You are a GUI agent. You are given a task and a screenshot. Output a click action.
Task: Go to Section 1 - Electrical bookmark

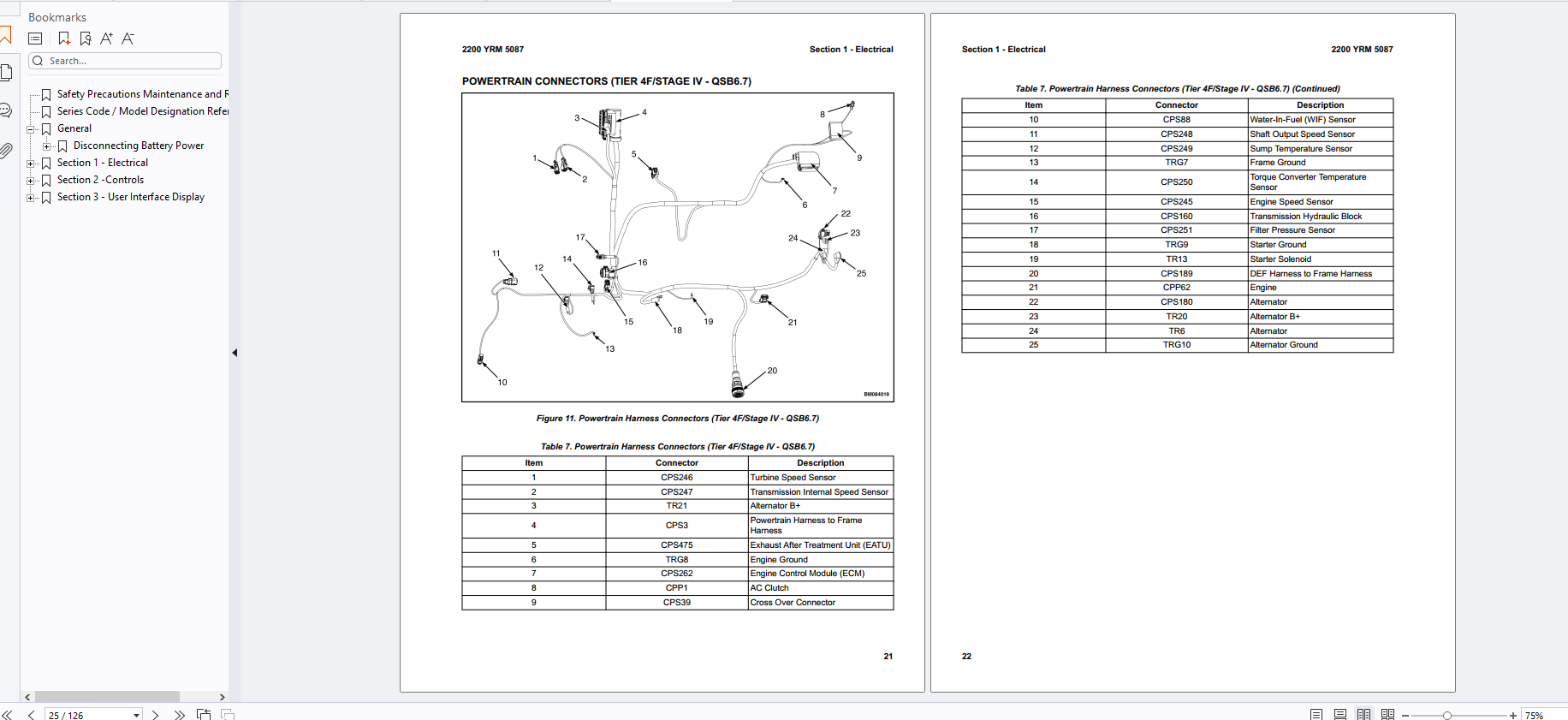(103, 163)
